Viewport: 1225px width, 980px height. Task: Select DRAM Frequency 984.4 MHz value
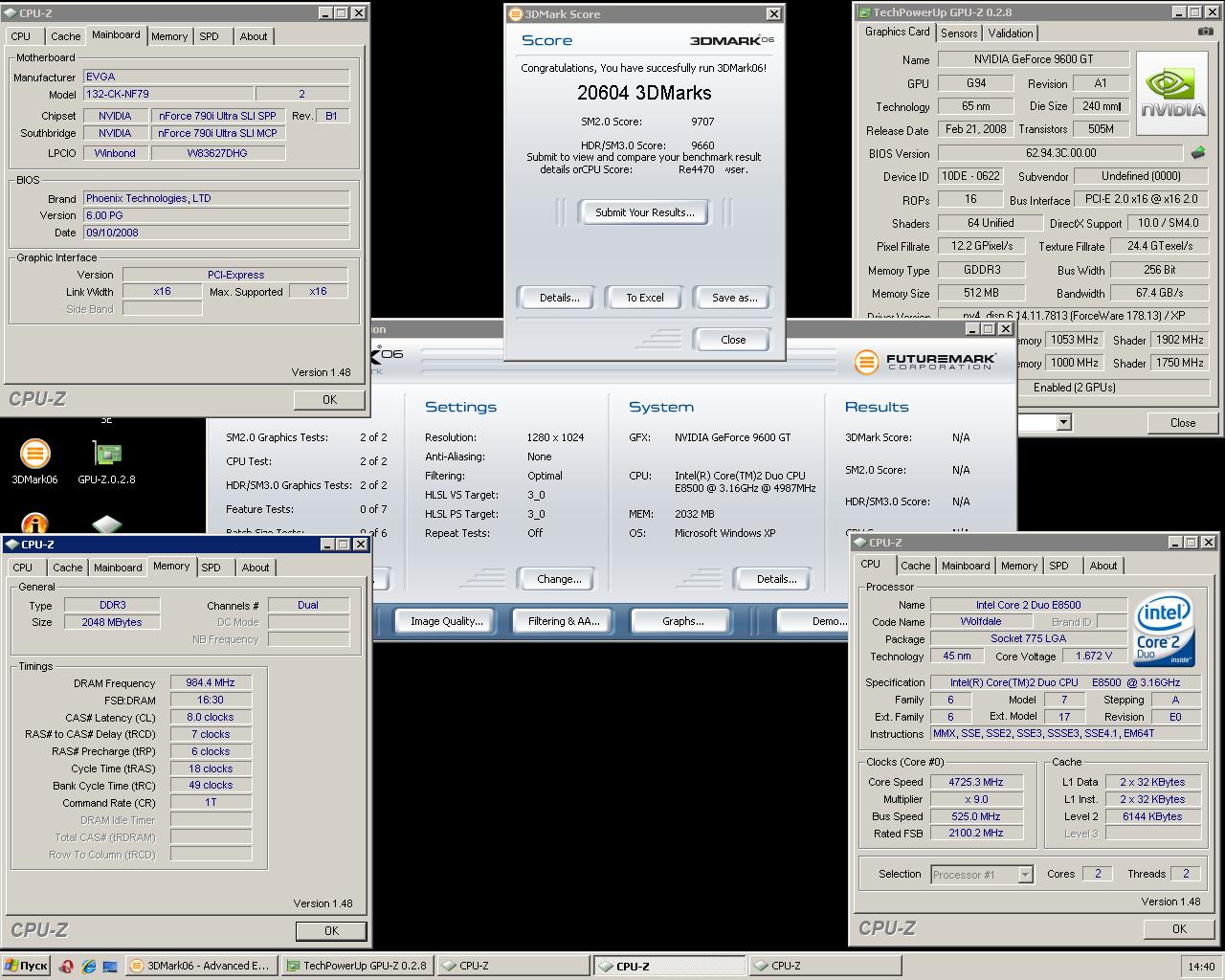tap(211, 682)
